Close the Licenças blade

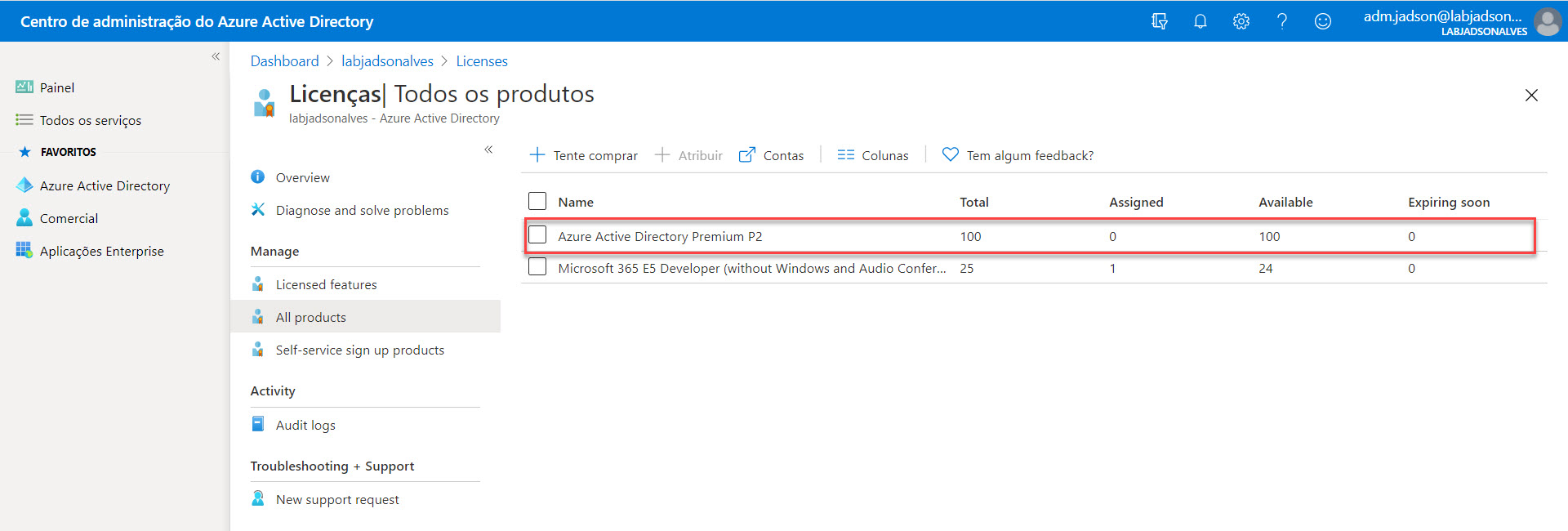pos(1531,96)
